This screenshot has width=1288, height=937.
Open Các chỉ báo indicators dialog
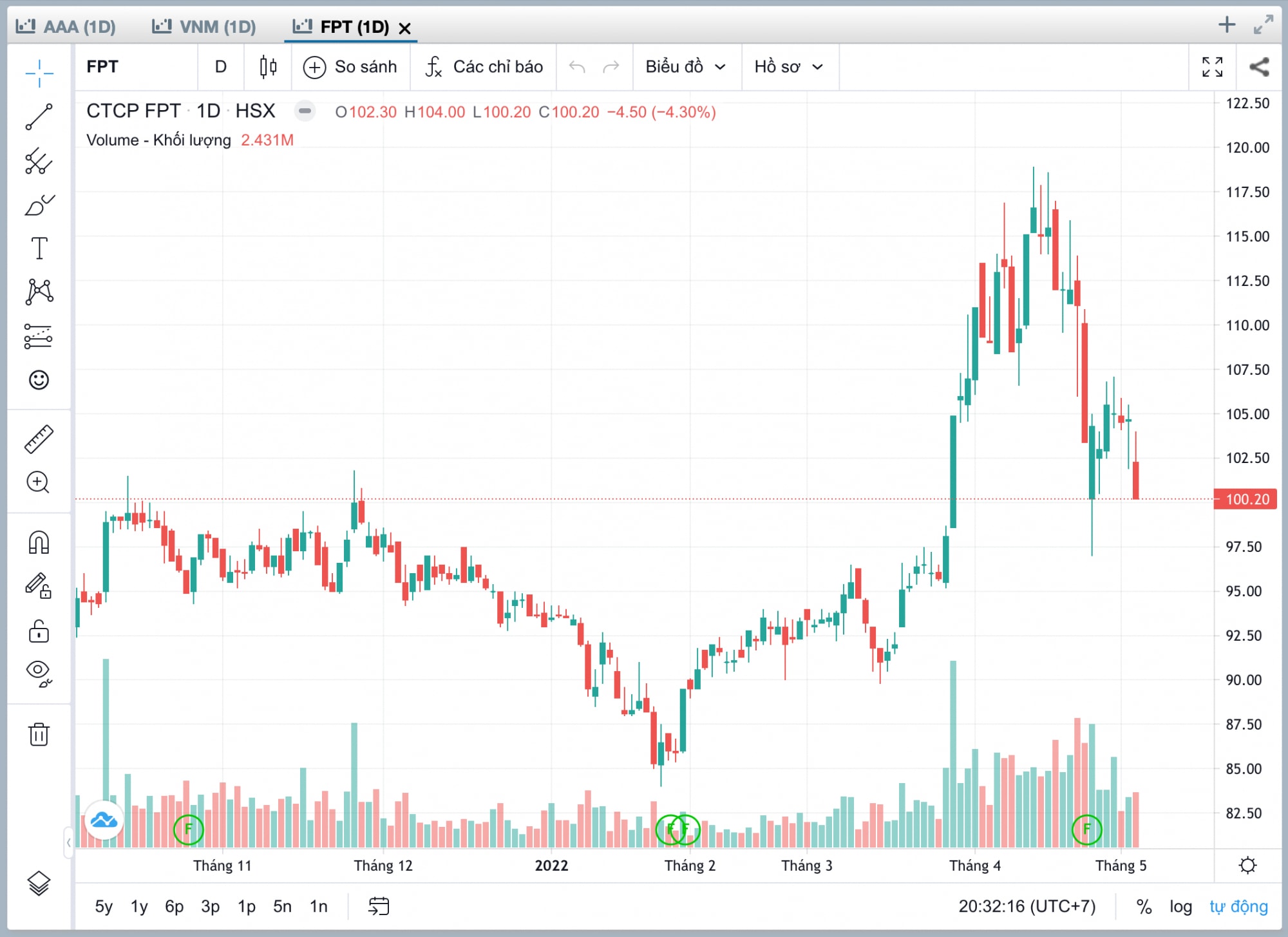point(484,67)
